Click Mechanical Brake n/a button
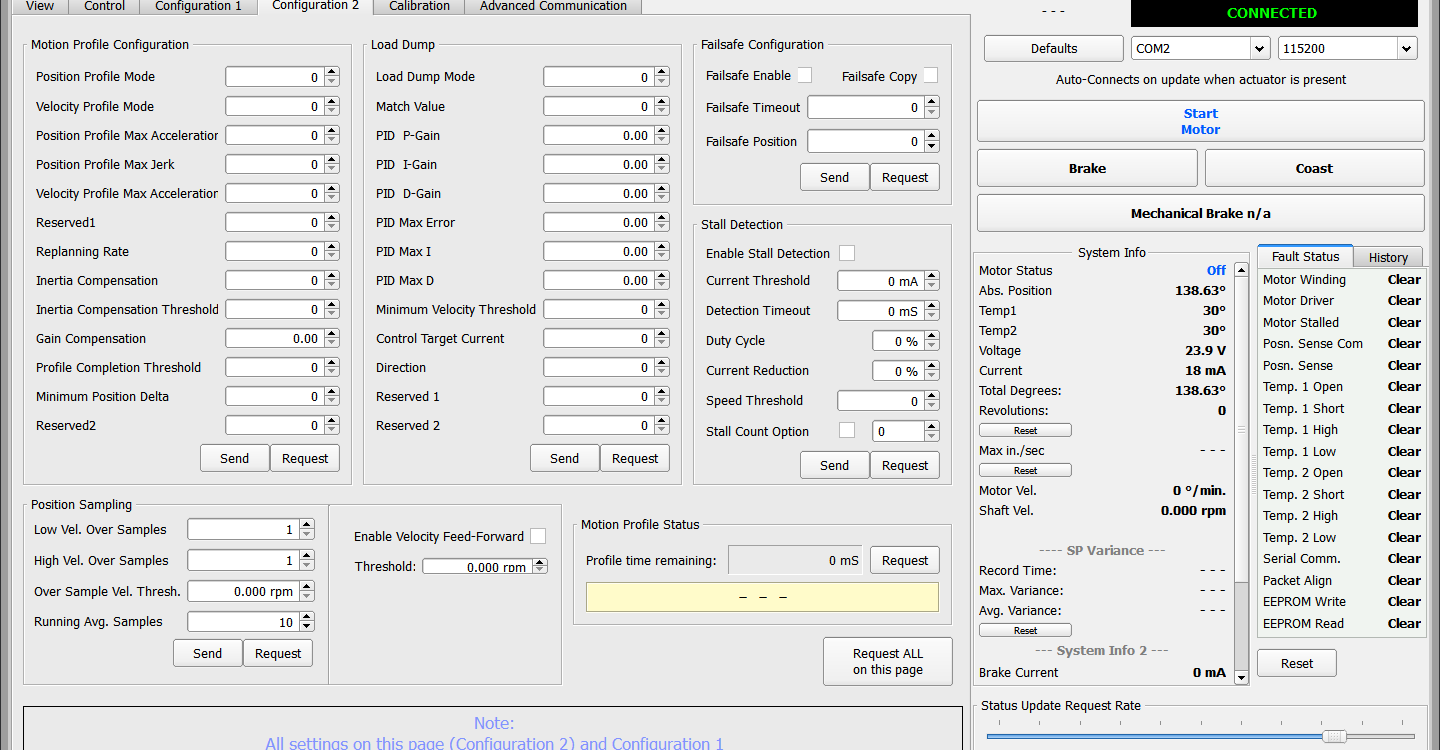The image size is (1440, 750). [1200, 213]
